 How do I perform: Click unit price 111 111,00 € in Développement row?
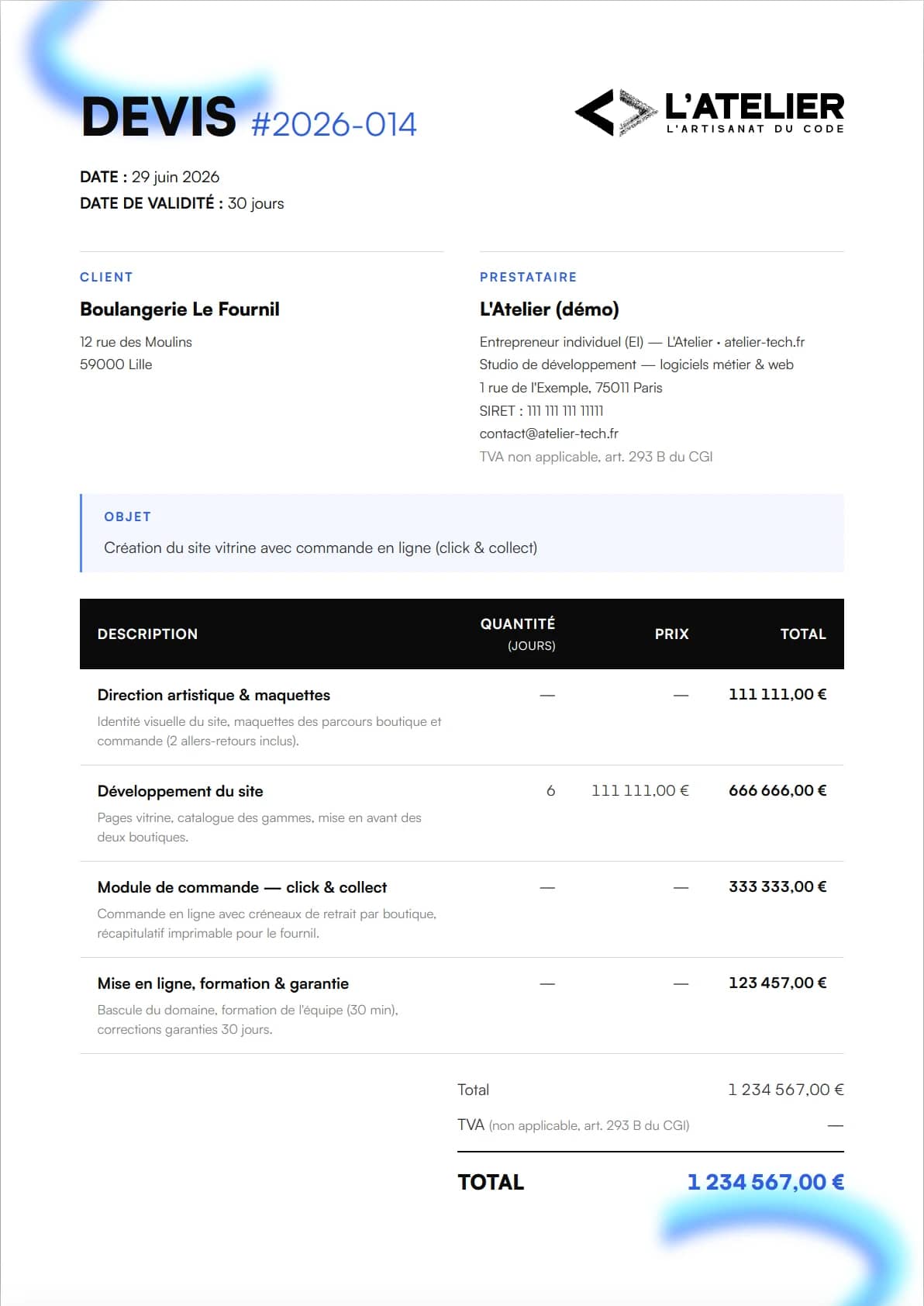pyautogui.click(x=640, y=790)
